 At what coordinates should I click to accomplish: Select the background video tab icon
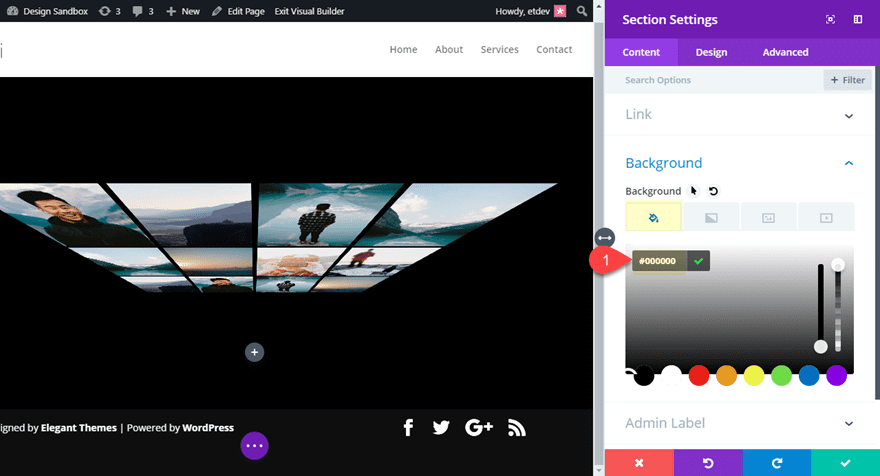[826, 217]
